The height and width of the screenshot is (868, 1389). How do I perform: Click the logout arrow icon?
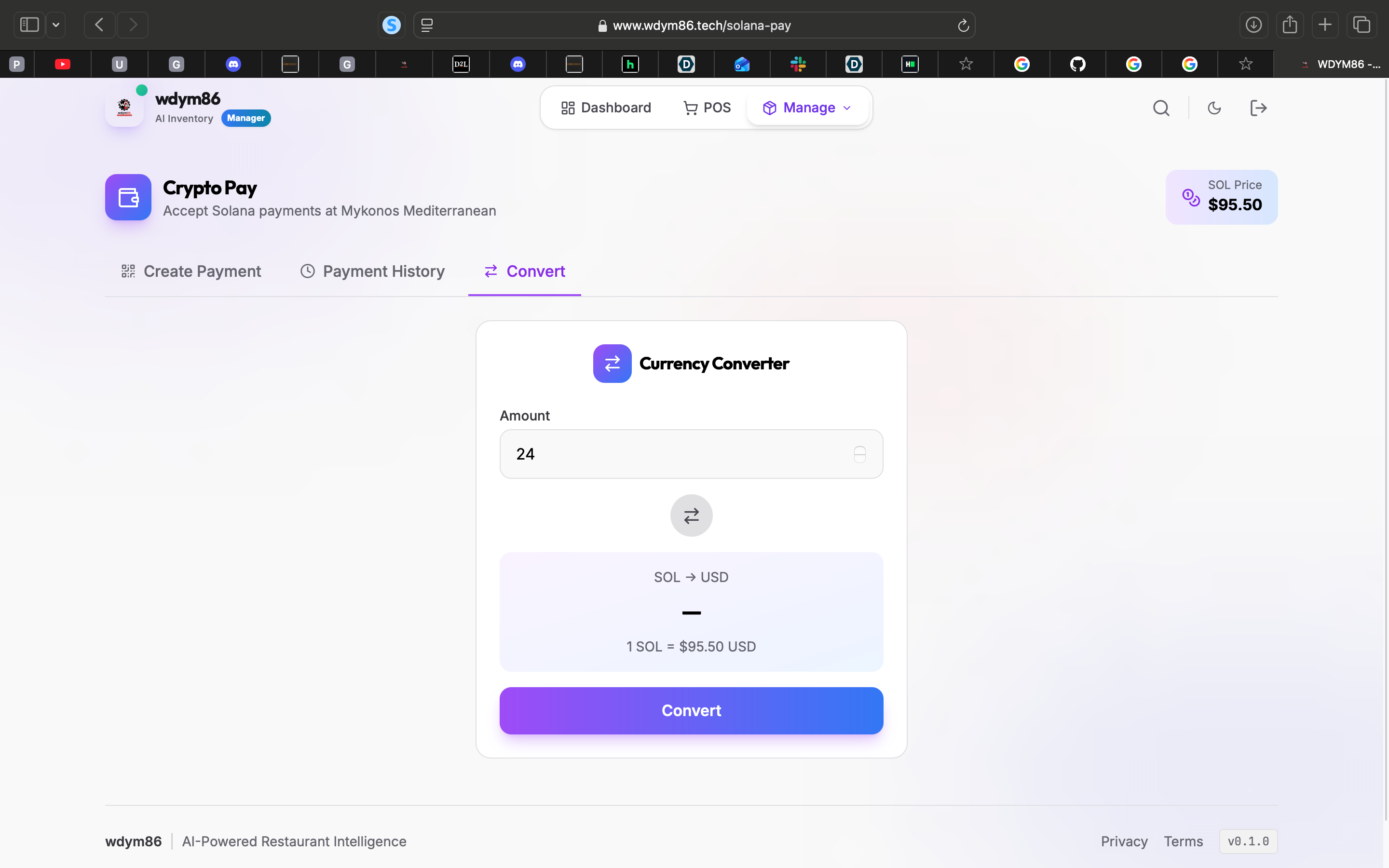pyautogui.click(x=1258, y=108)
